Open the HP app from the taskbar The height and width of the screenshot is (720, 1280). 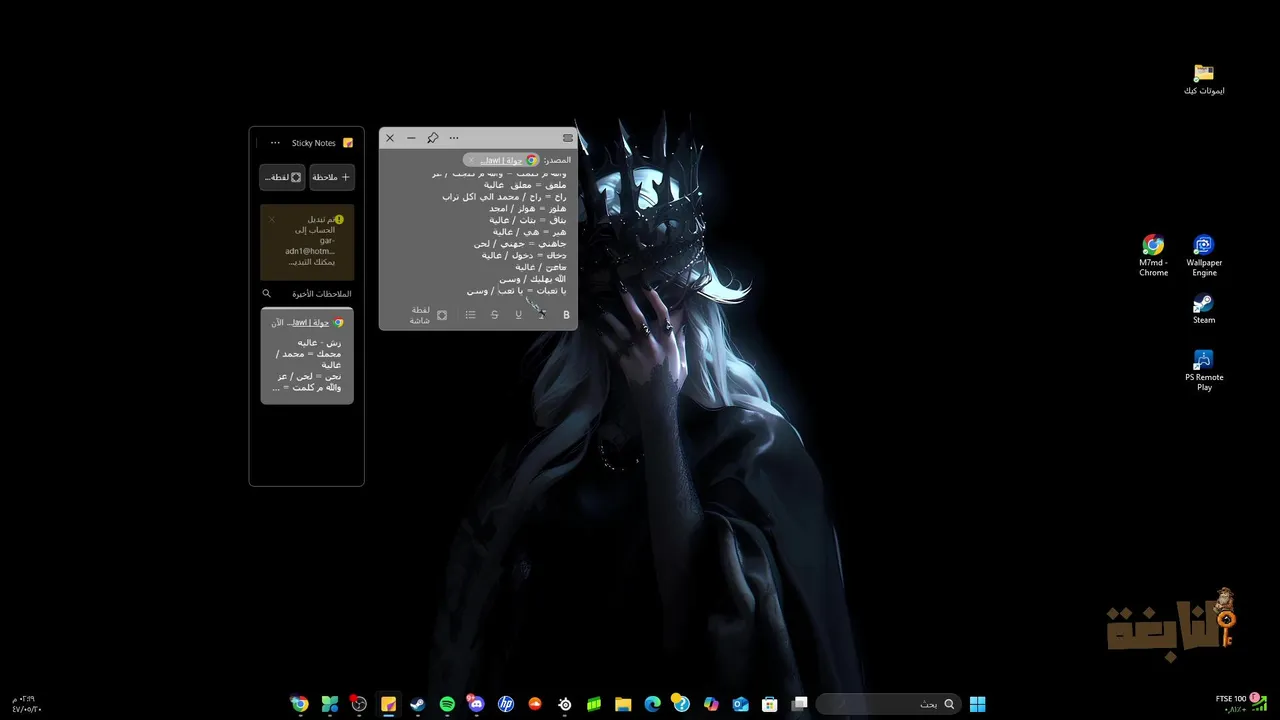click(x=506, y=704)
